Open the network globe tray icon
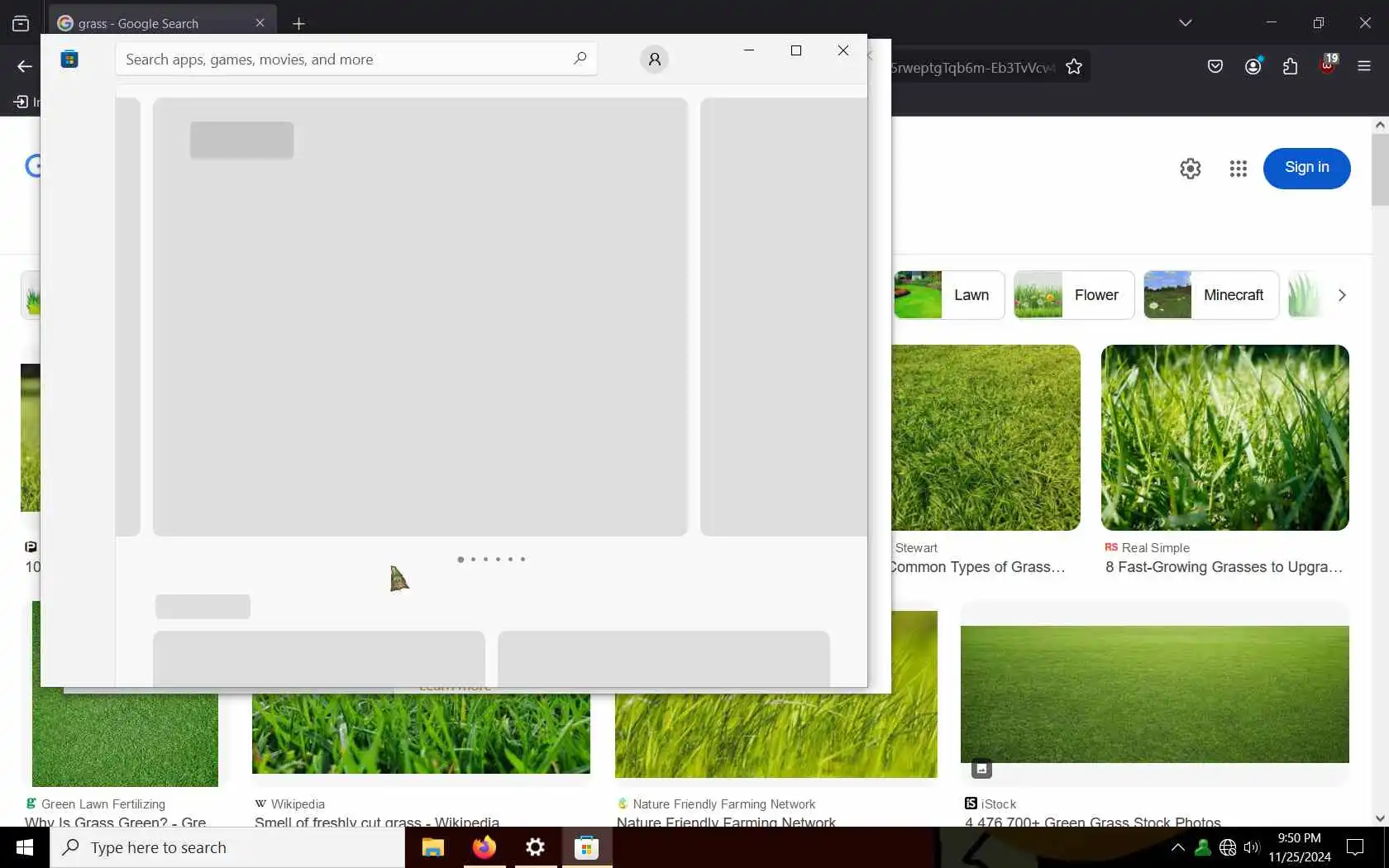1389x868 pixels. 1228,847
